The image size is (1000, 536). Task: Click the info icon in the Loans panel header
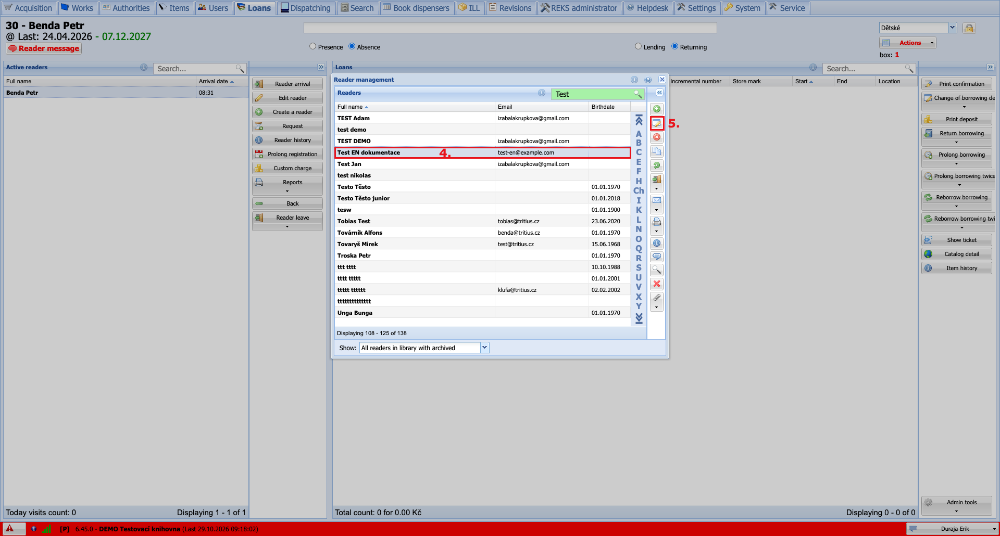[x=813, y=68]
